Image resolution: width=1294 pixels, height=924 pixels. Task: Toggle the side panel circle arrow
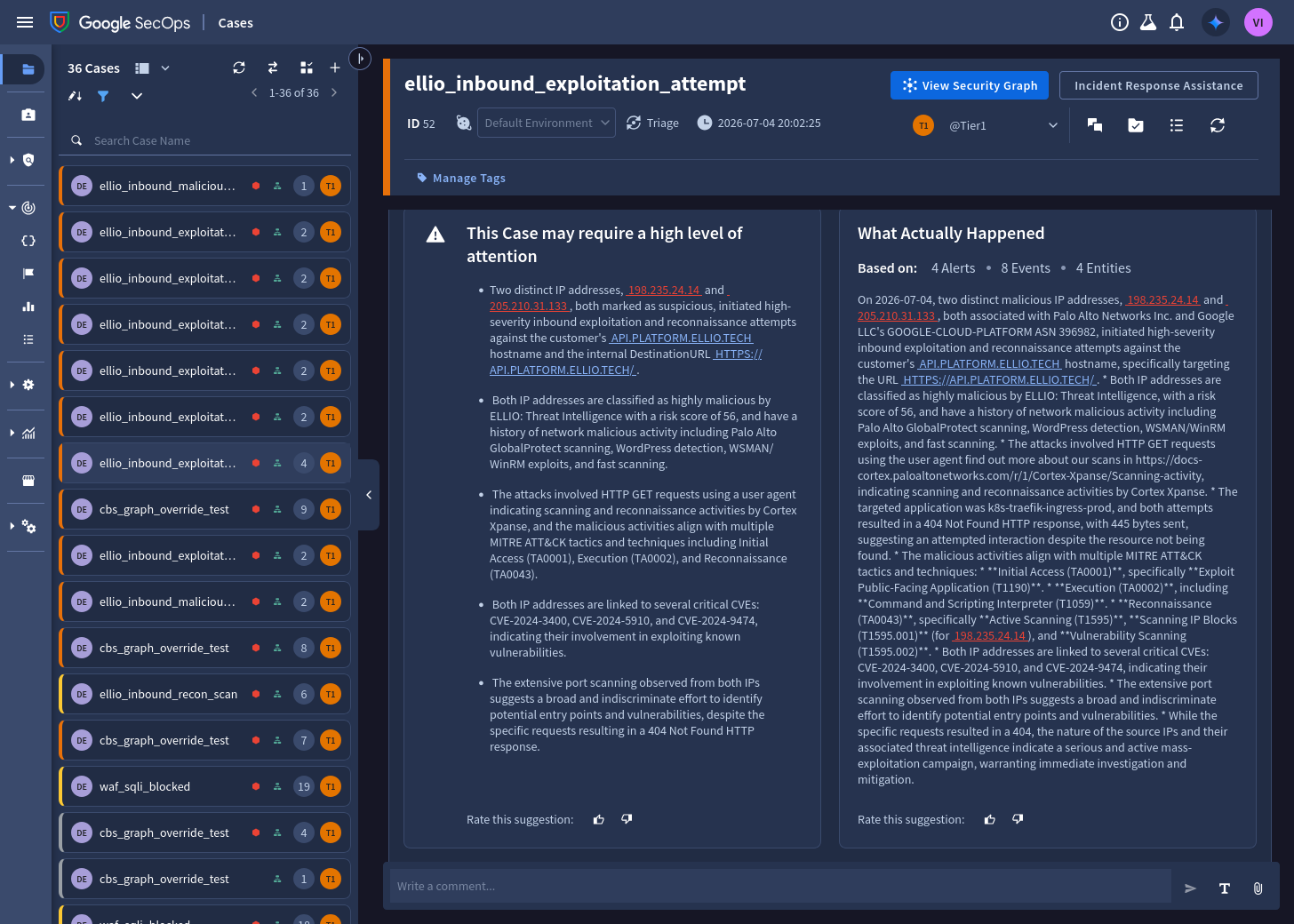tap(360, 59)
